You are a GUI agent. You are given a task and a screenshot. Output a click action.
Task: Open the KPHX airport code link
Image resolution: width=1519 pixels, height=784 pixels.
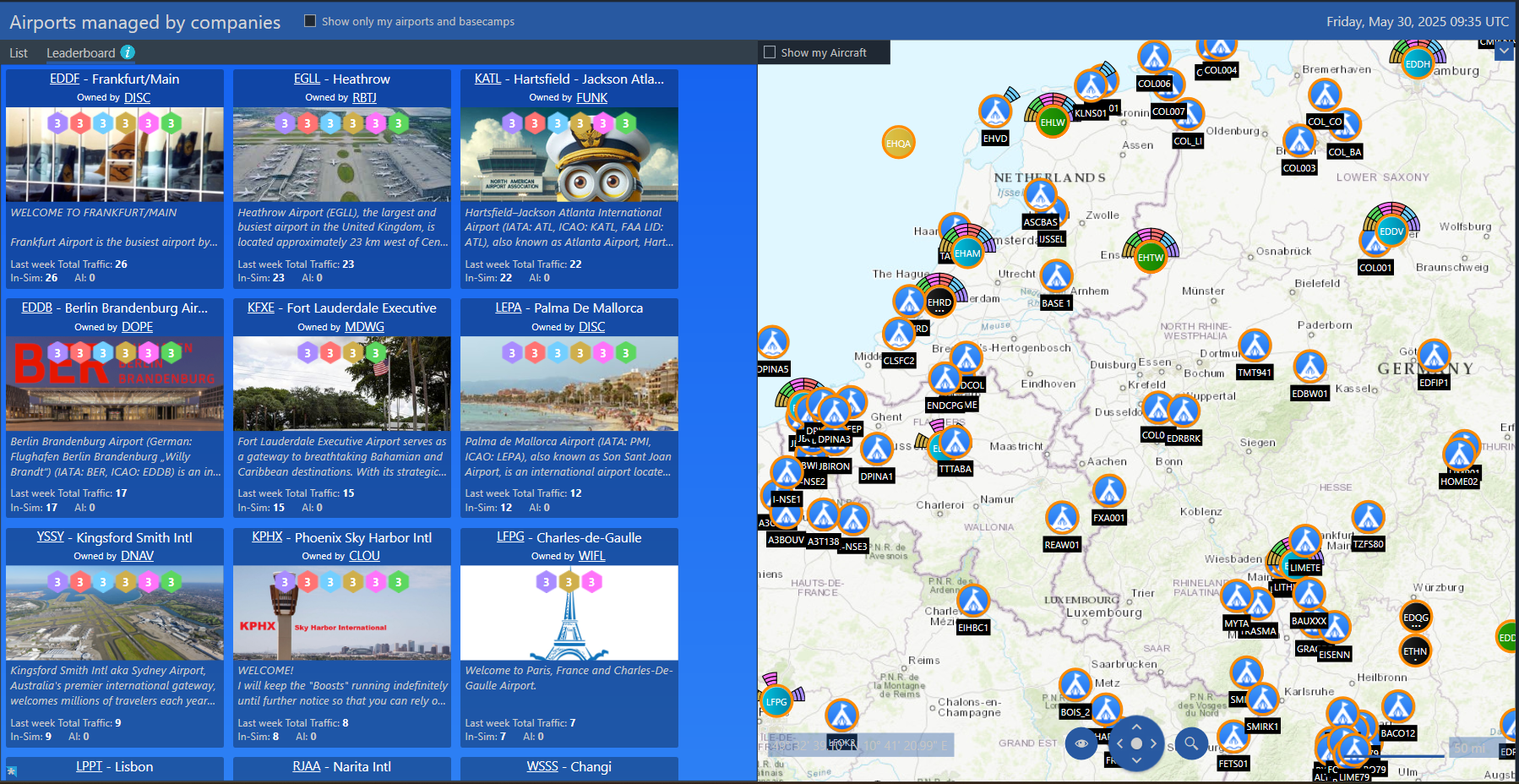(267, 536)
